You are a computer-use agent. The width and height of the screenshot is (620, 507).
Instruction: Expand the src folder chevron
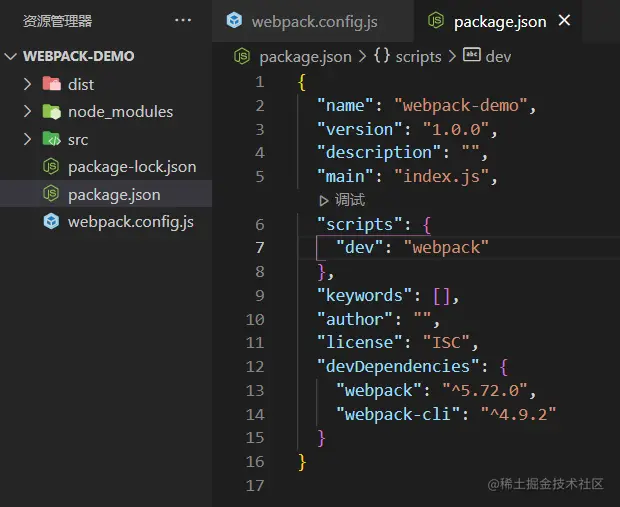(x=27, y=139)
